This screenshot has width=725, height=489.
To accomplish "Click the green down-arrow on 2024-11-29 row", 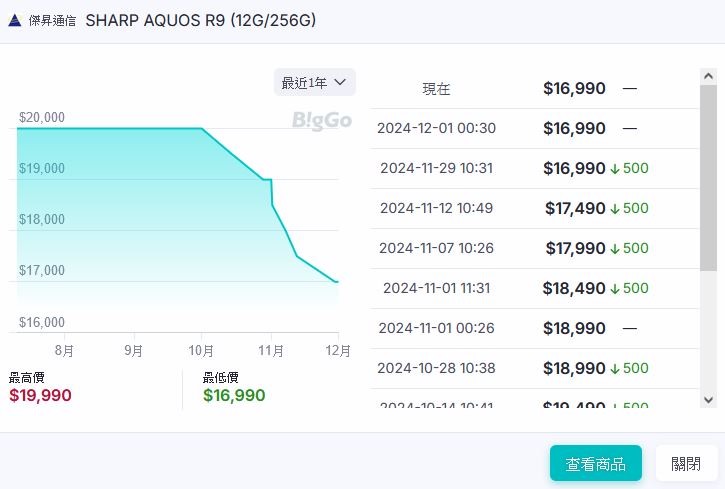I will pos(615,168).
